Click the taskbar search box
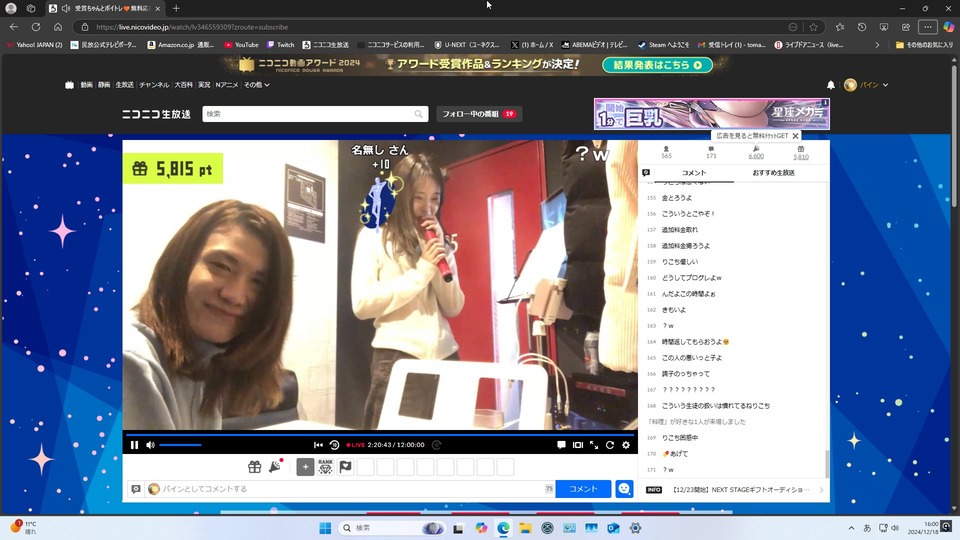The height and width of the screenshot is (540, 960). [x=392, y=528]
